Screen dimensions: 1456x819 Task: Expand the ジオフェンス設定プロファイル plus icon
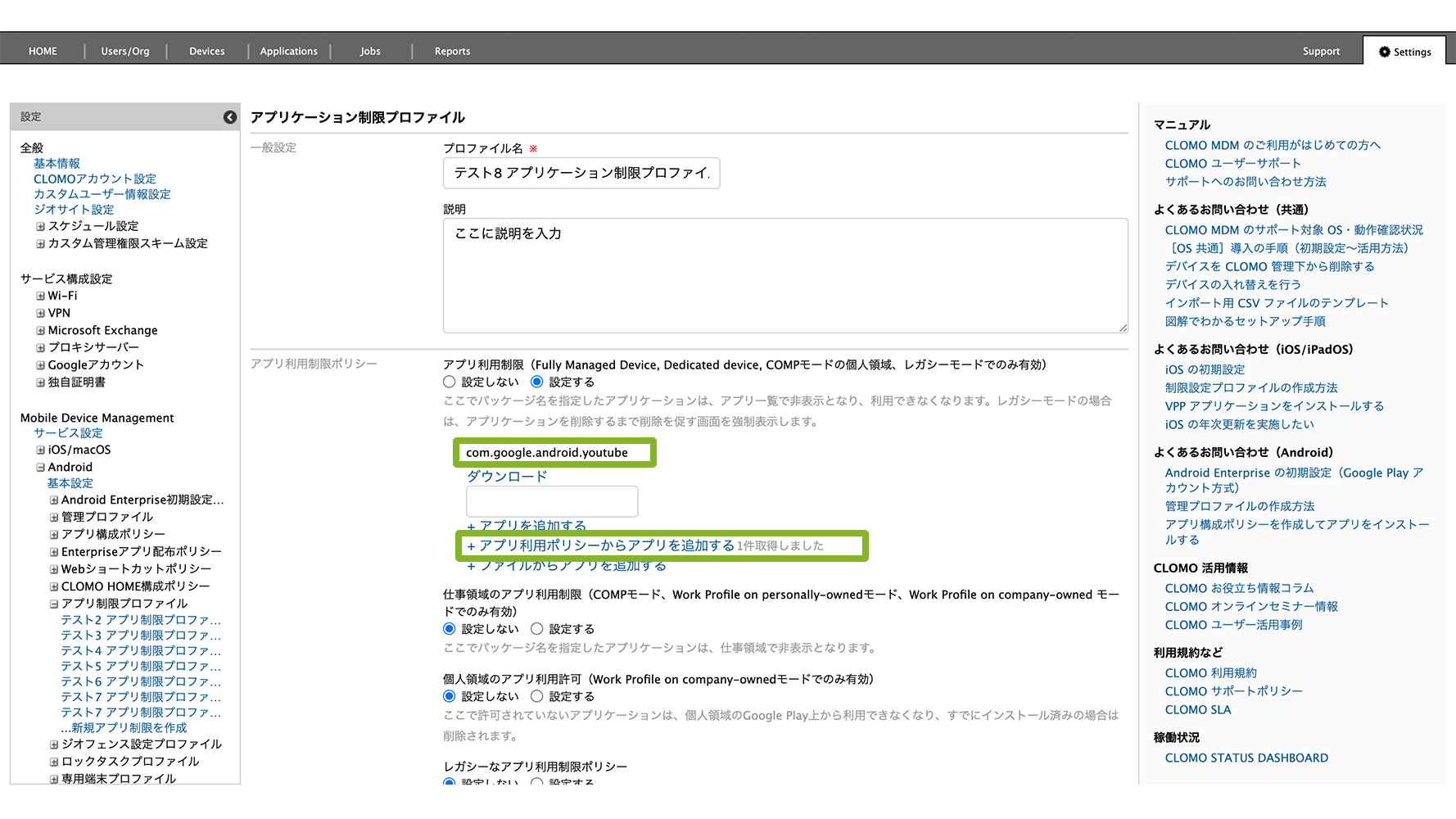[x=54, y=744]
